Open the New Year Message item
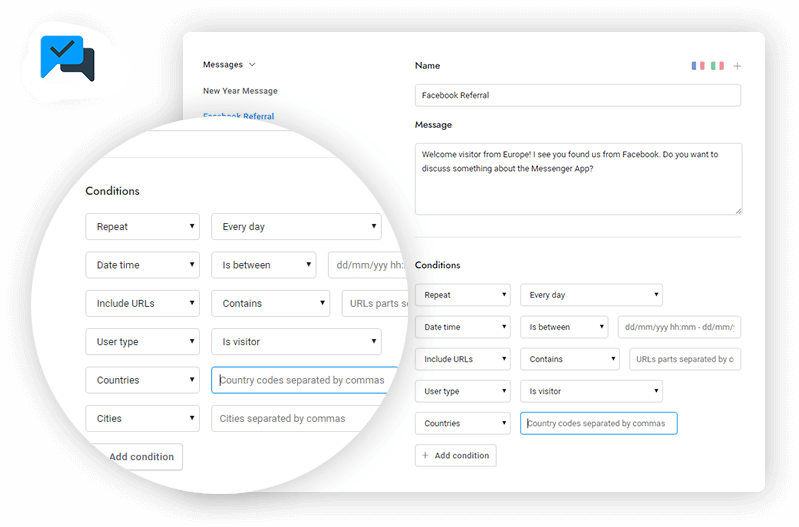 tap(240, 91)
